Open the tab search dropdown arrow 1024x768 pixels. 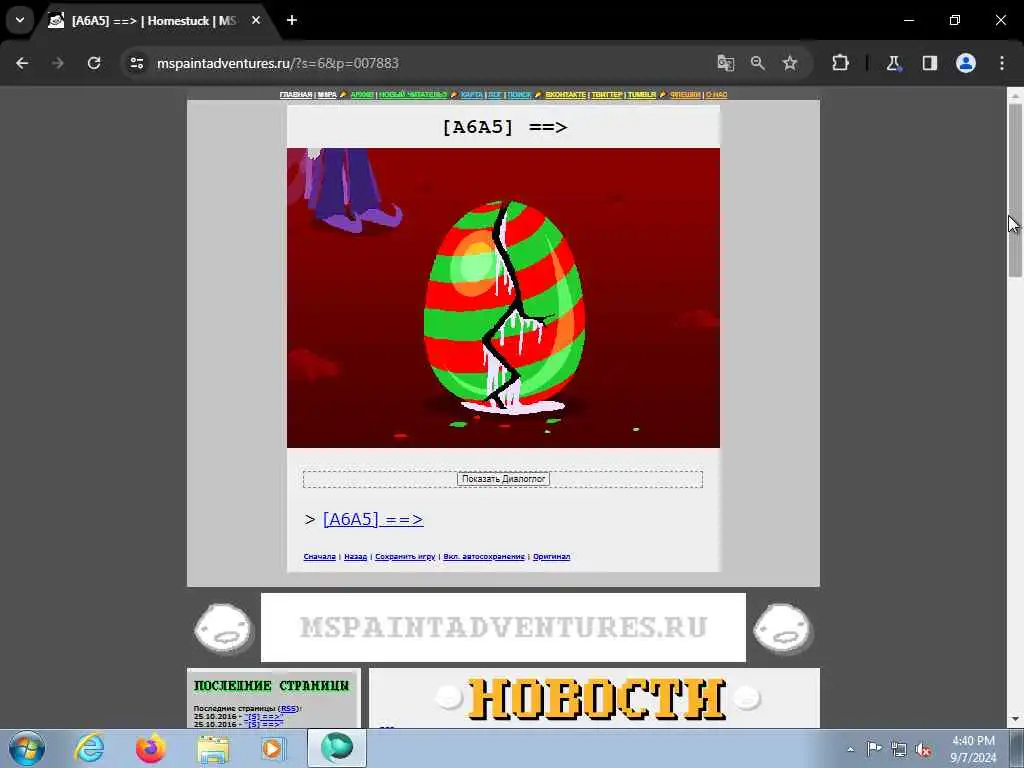click(20, 20)
